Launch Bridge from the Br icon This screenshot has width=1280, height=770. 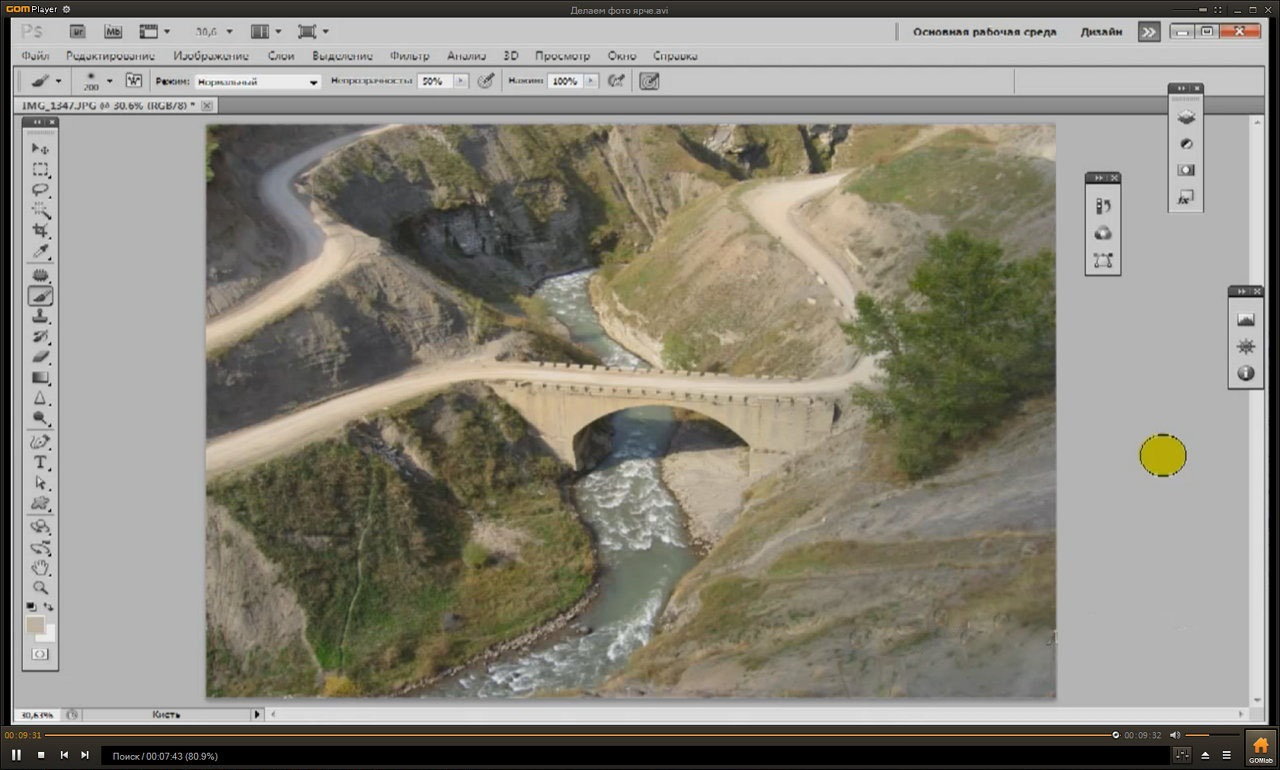(78, 32)
